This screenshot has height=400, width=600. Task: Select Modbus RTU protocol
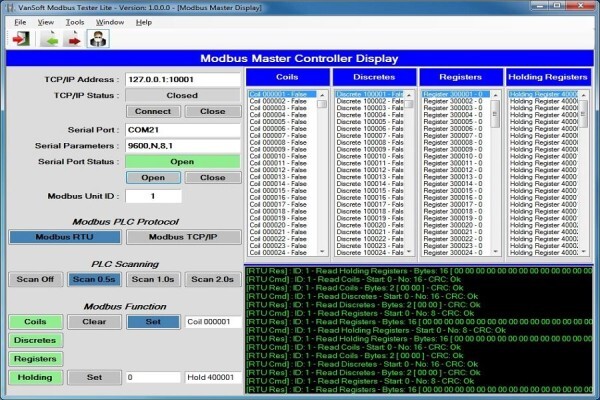pos(65,237)
